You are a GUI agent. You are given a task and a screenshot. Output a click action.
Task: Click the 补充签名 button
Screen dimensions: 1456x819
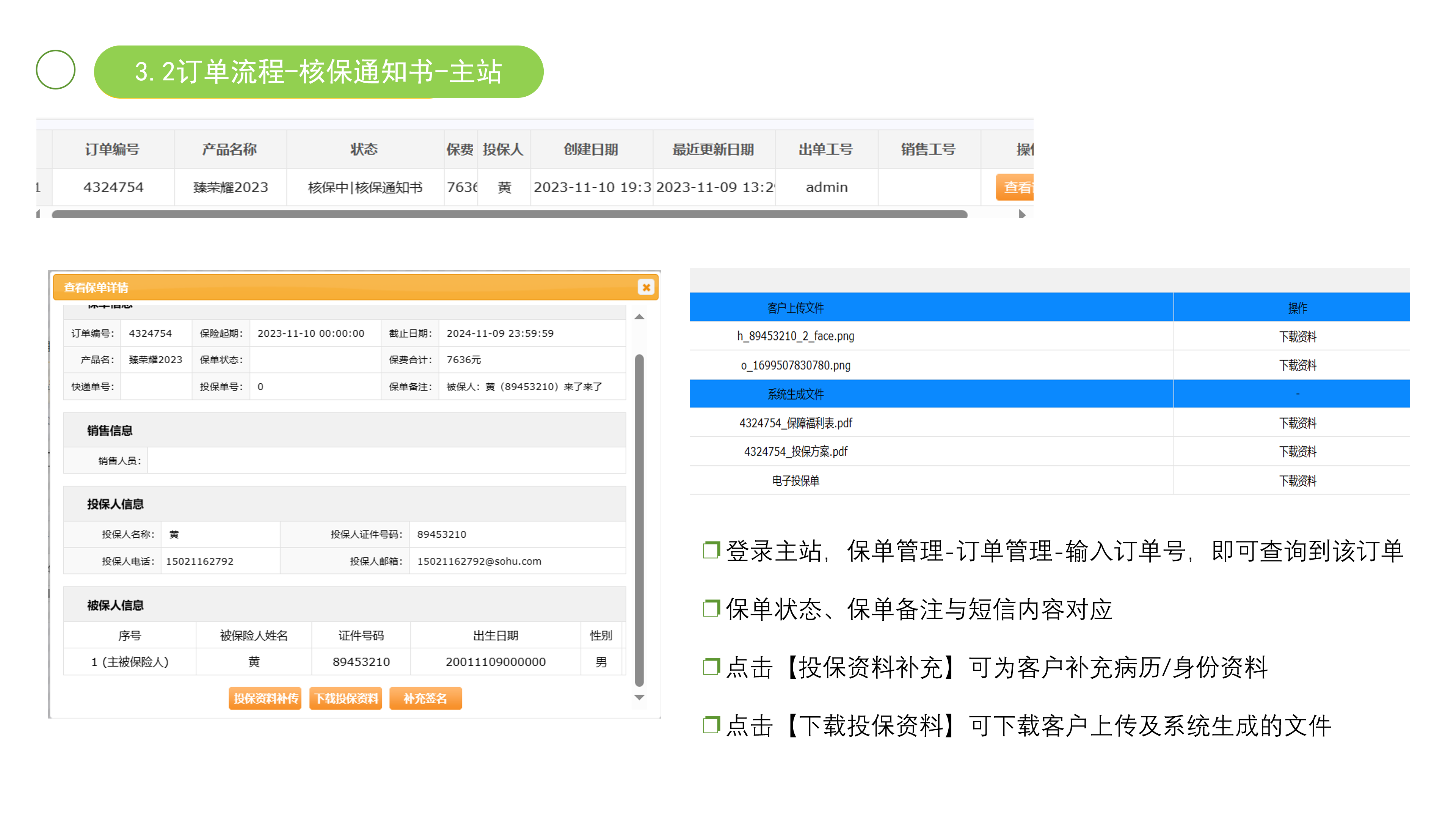coord(425,698)
